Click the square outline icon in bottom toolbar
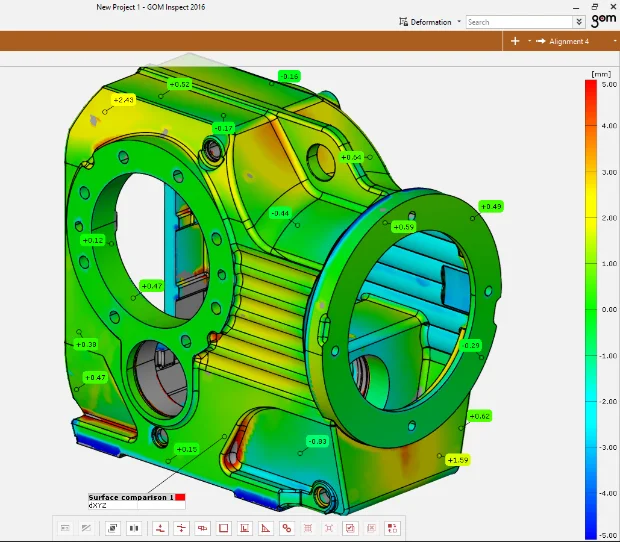Screen dimensions: 620x542 pos(223,527)
